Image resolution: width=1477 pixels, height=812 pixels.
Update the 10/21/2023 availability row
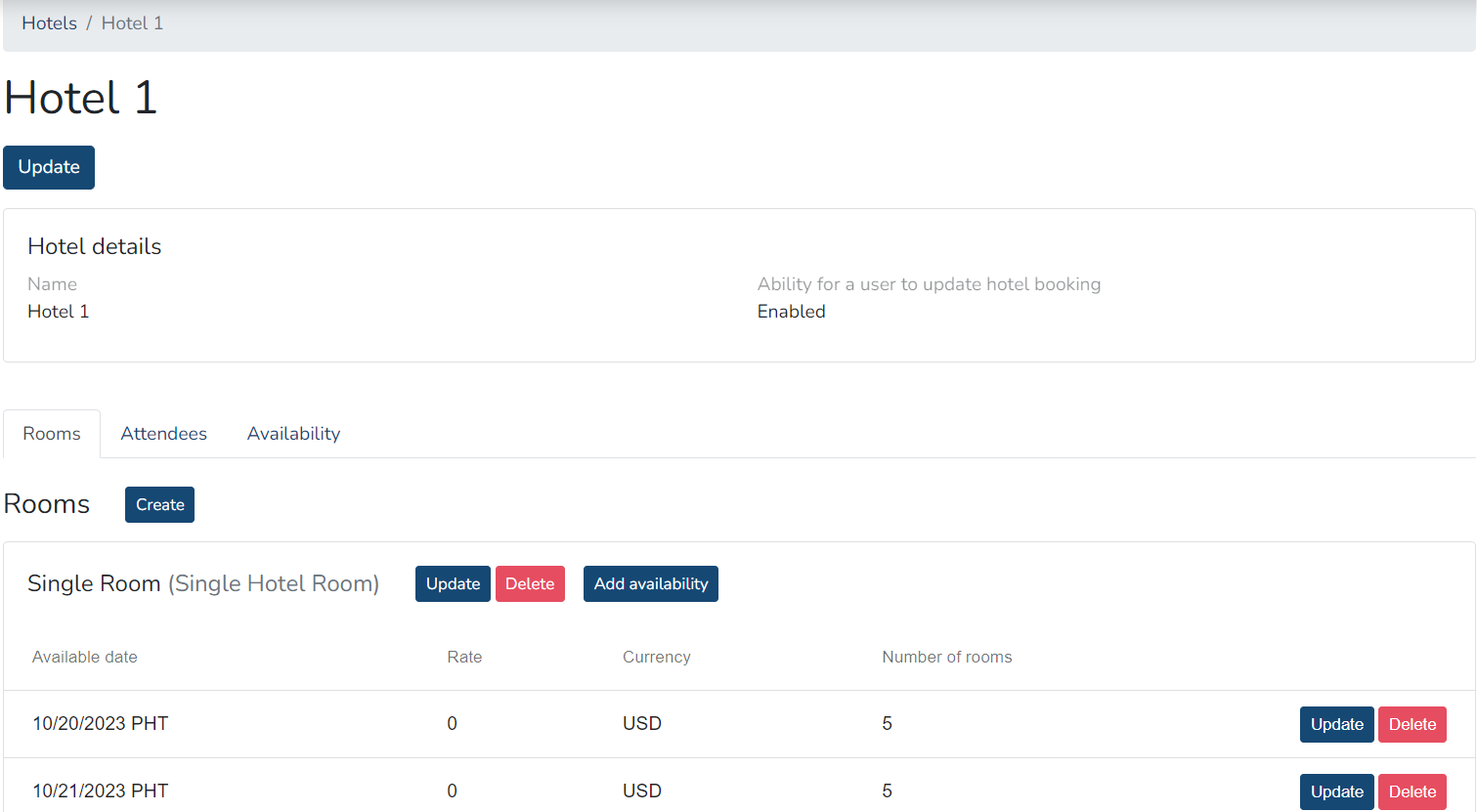1336,791
